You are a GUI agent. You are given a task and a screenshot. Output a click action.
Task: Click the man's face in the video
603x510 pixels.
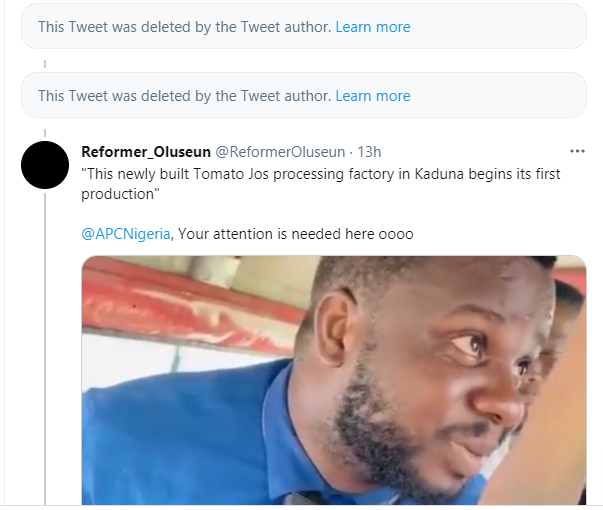(450, 370)
